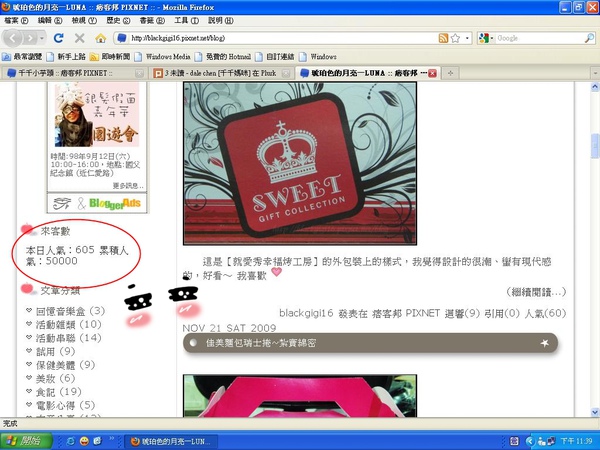600x450 pixels.
Task: Open the 引用(0) trackback link
Action: point(502,313)
